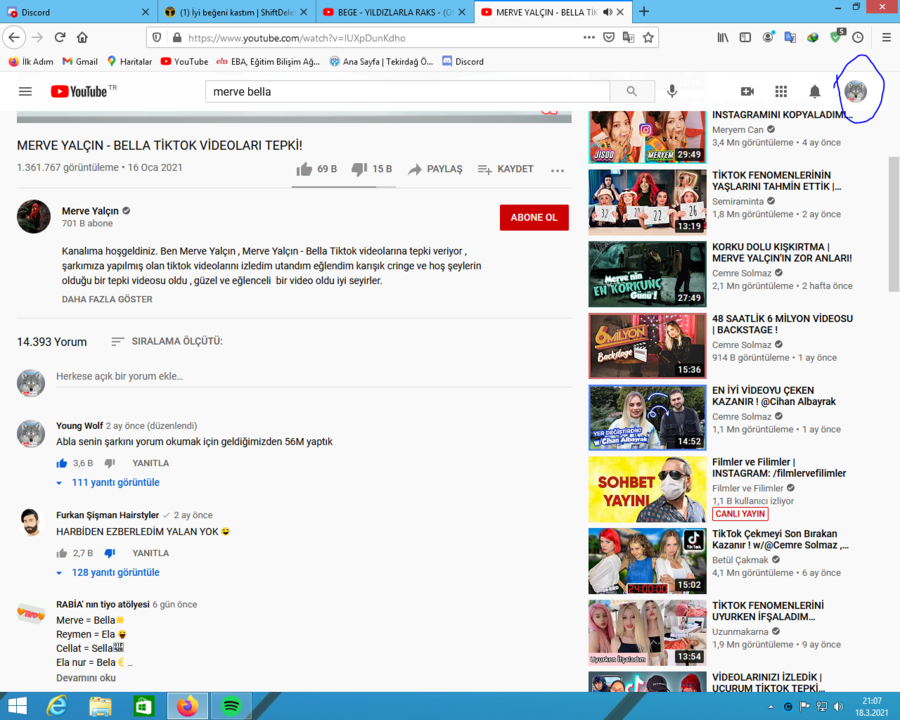The width and height of the screenshot is (900, 720).
Task: Toggle the Firefox sidebar view
Action: click(745, 37)
